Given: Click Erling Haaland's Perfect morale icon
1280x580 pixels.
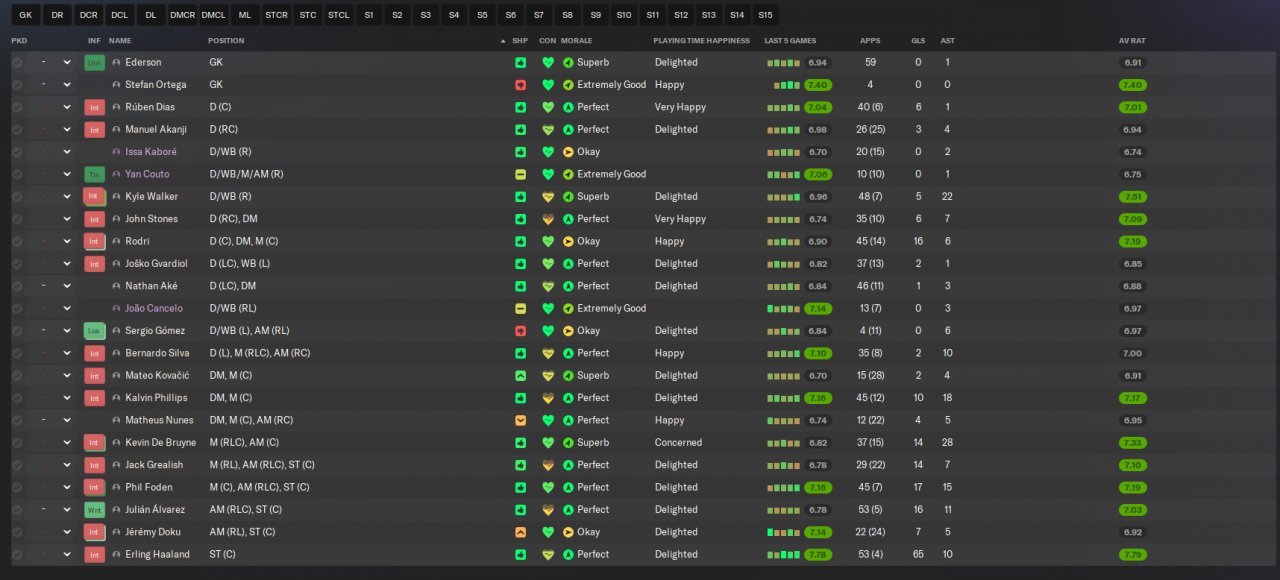Looking at the screenshot, I should (568, 554).
